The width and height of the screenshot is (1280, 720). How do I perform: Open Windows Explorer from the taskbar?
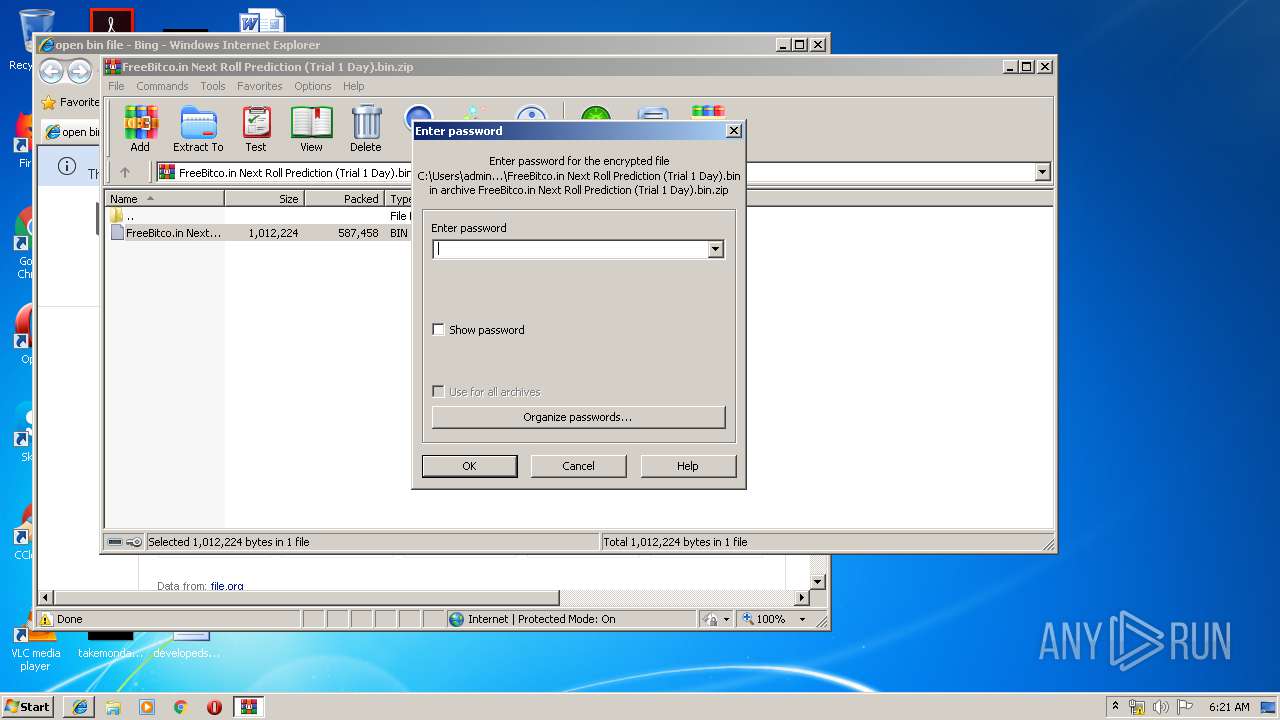coord(113,706)
